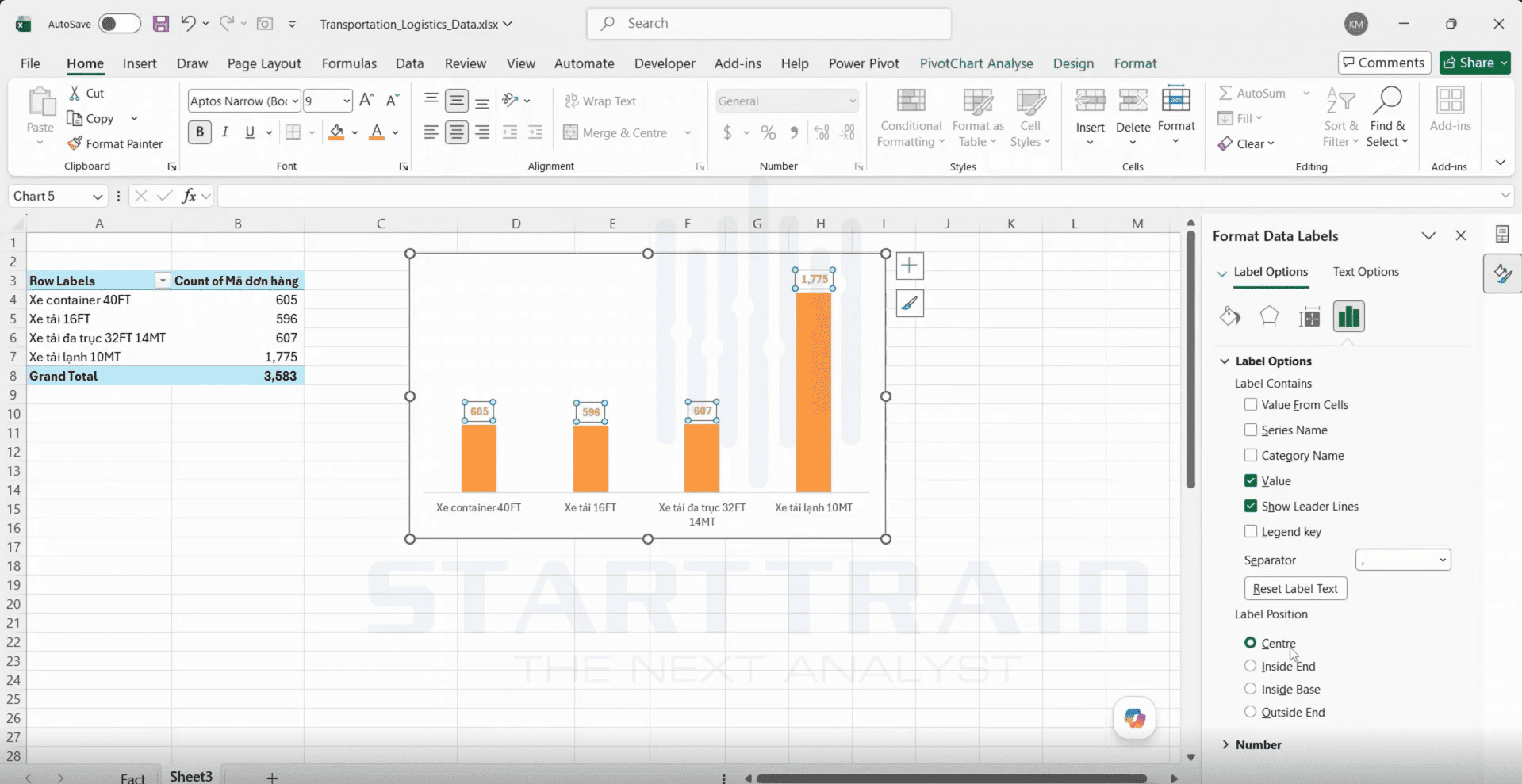The image size is (1522, 784).
Task: Select Outside End label position
Action: coord(1251,712)
